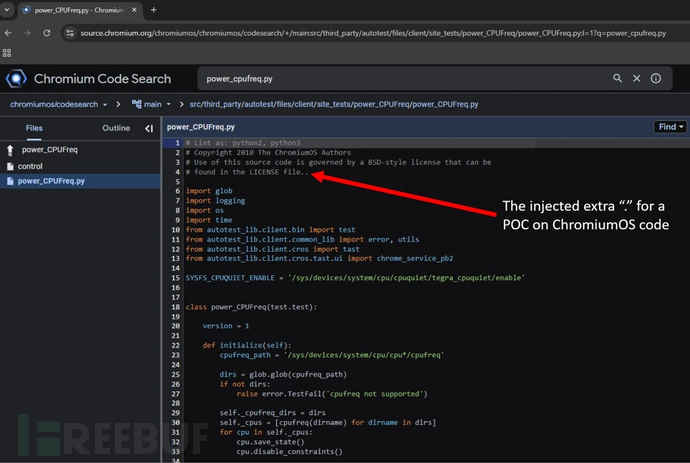Image resolution: width=690 pixels, height=463 pixels.
Task: Expand the main branch dropdown
Action: tap(168, 105)
